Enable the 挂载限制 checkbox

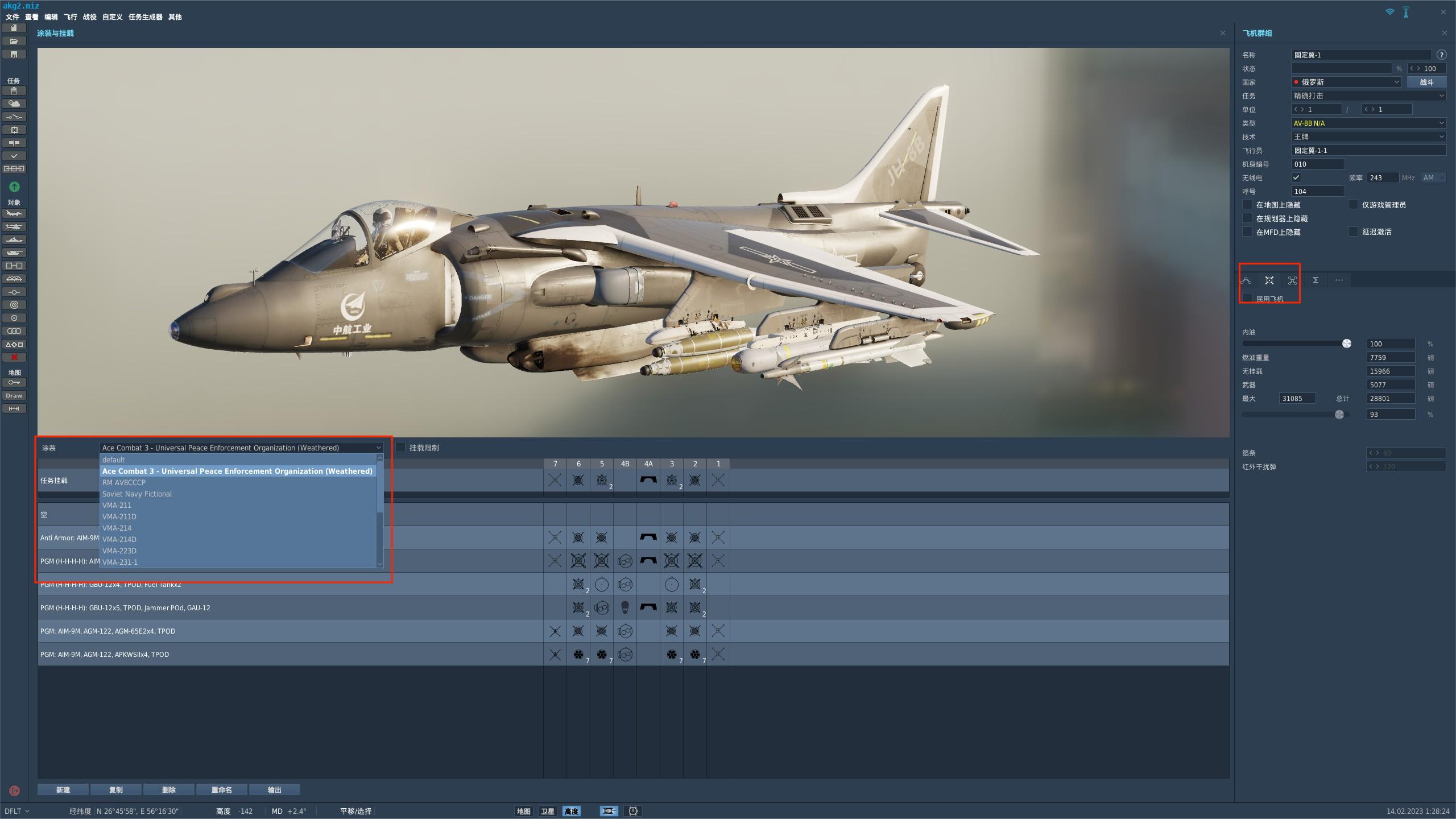coord(400,447)
